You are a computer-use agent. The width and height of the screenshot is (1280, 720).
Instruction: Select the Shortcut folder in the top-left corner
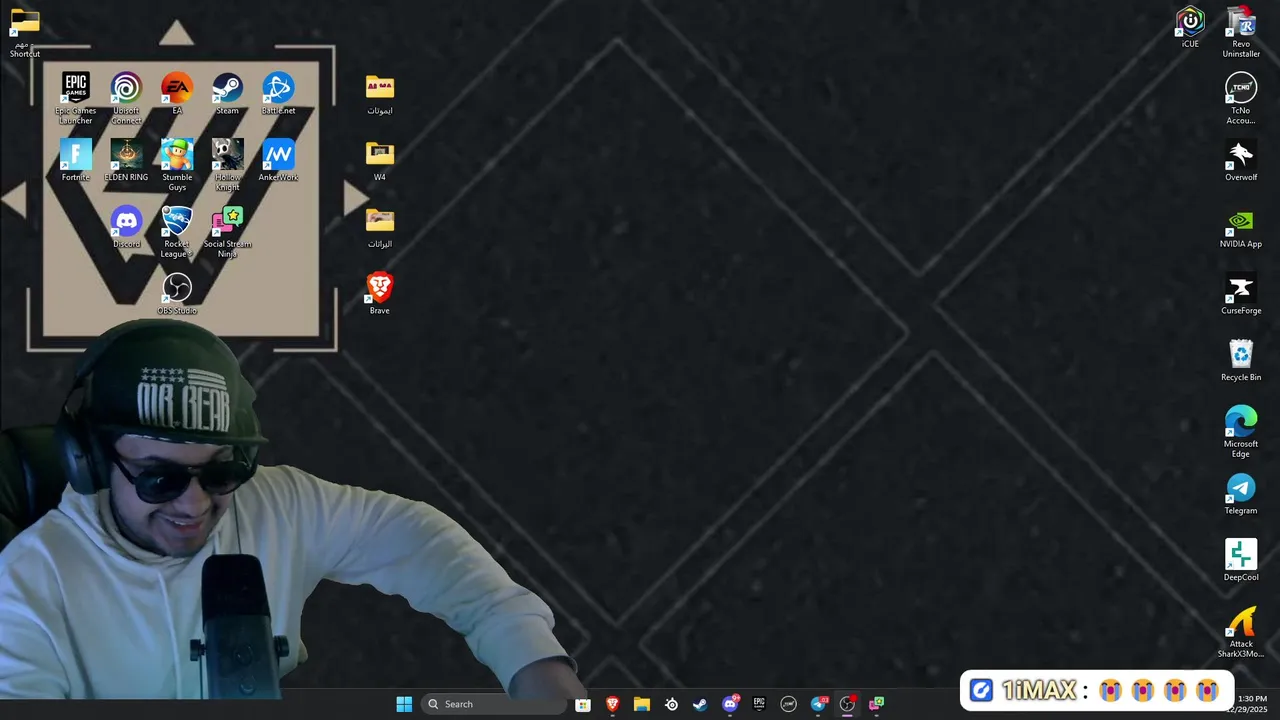point(25,32)
